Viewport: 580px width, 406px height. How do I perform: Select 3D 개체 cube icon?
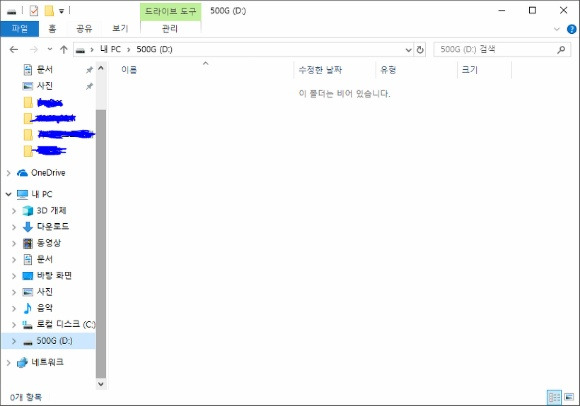pyautogui.click(x=28, y=211)
